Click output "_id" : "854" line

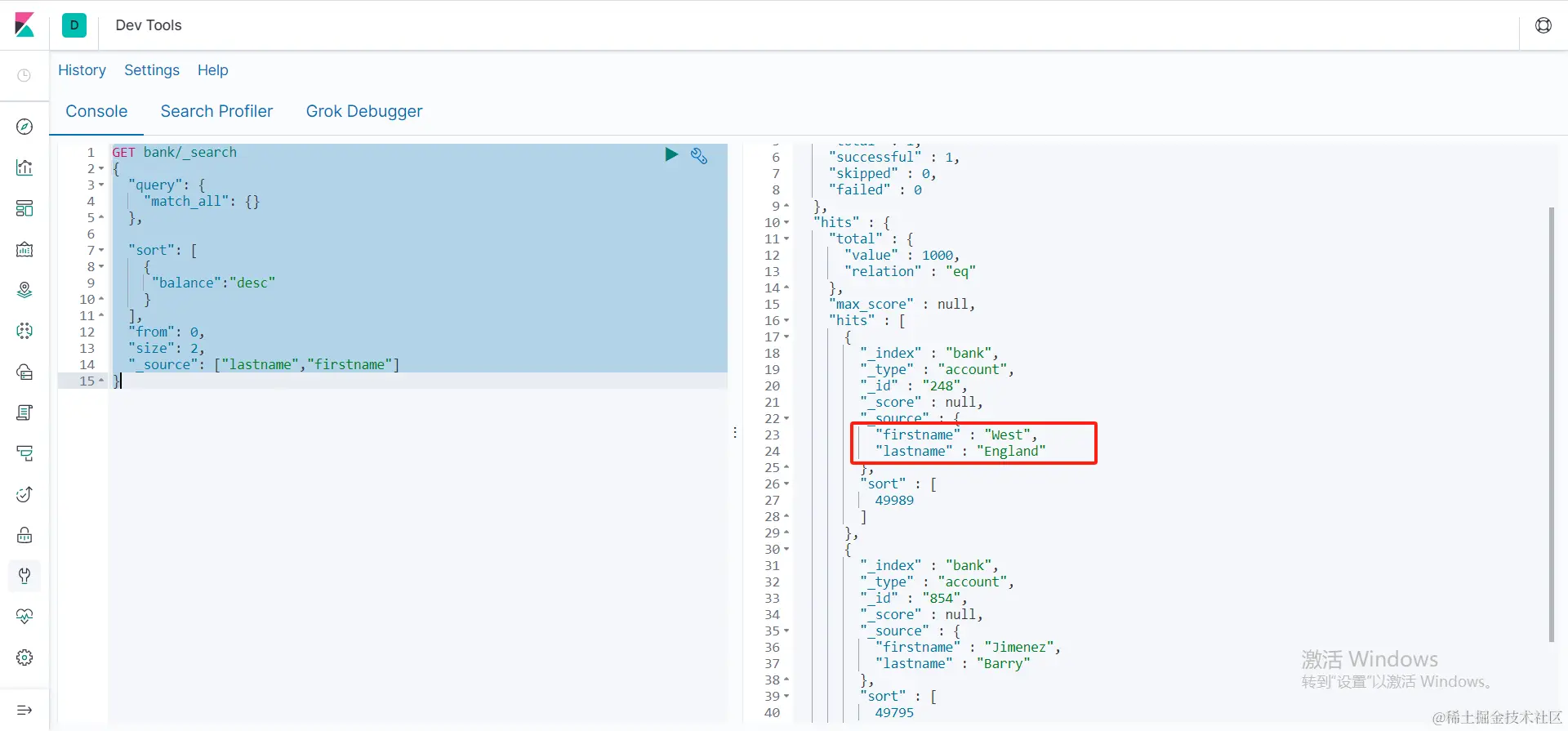click(x=913, y=598)
